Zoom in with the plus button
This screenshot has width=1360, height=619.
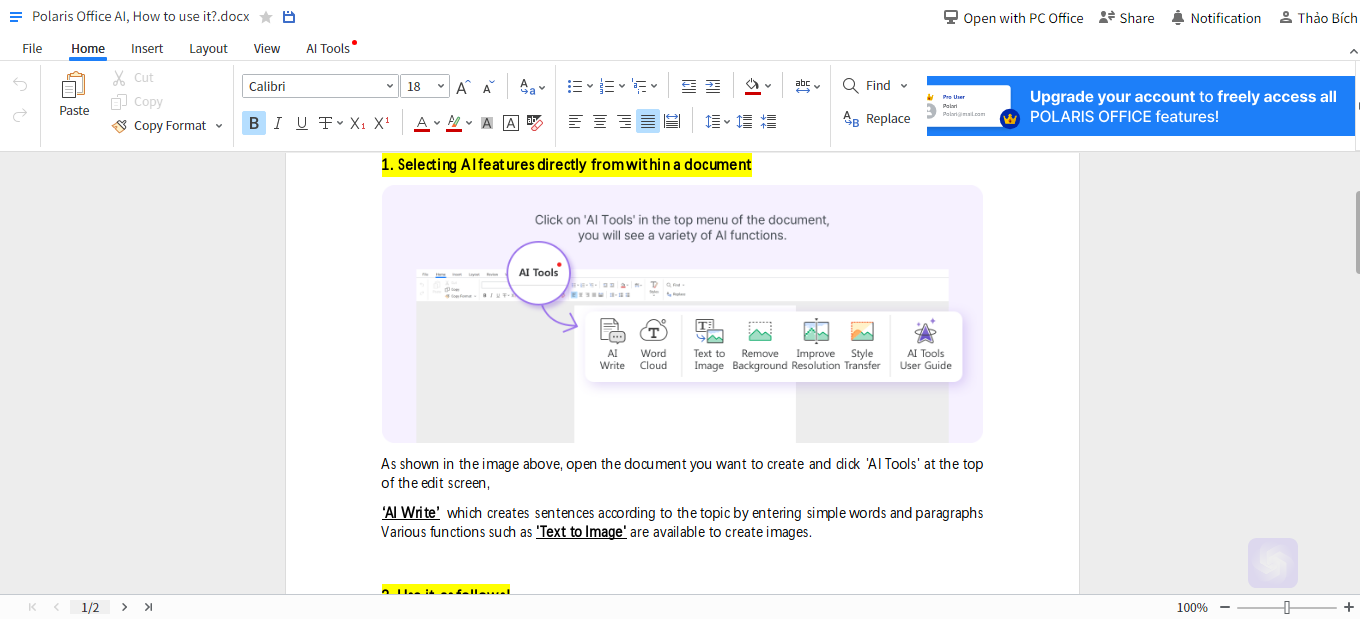click(x=1349, y=607)
